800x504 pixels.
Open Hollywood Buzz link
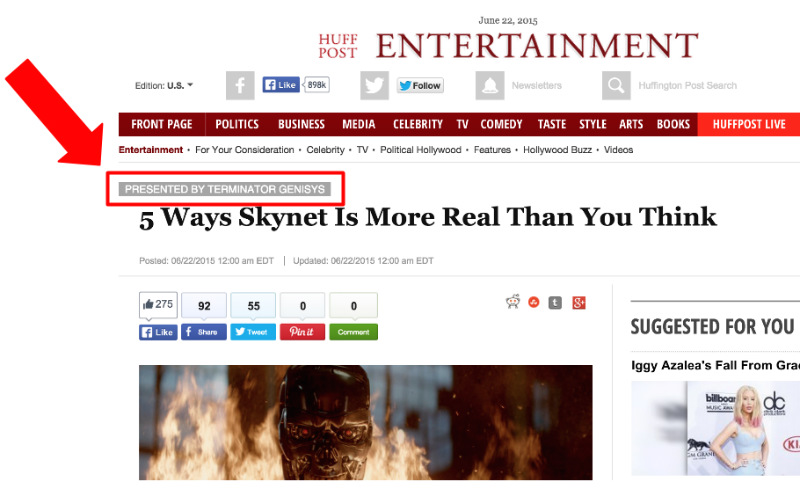[557, 149]
